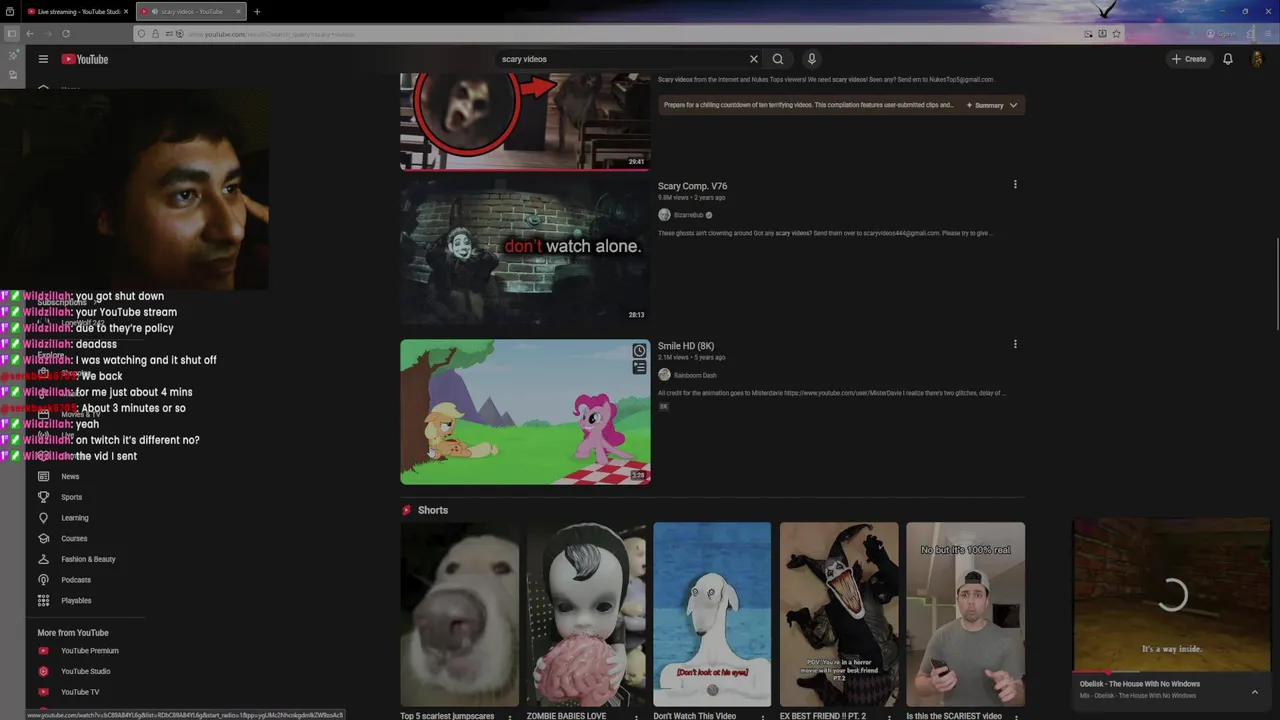Open YouTube TV sidebar link
Screen dimensions: 1280x720
80,692
